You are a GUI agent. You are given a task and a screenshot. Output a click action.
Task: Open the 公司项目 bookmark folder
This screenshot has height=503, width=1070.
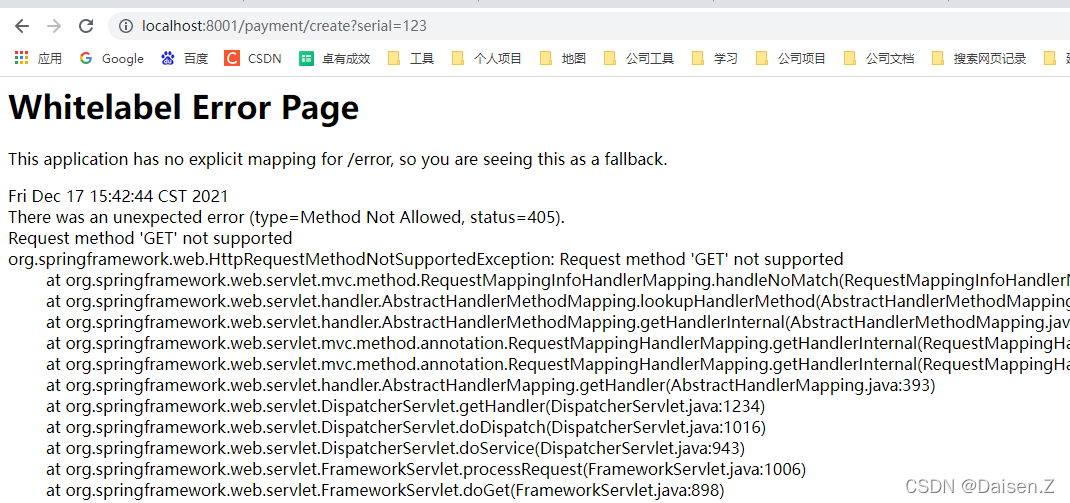point(791,59)
